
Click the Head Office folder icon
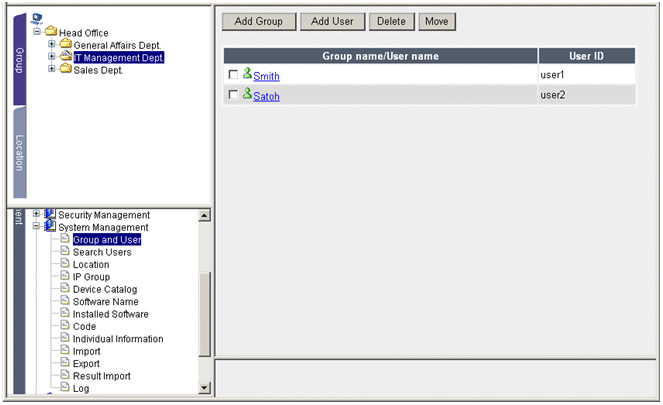(51, 31)
